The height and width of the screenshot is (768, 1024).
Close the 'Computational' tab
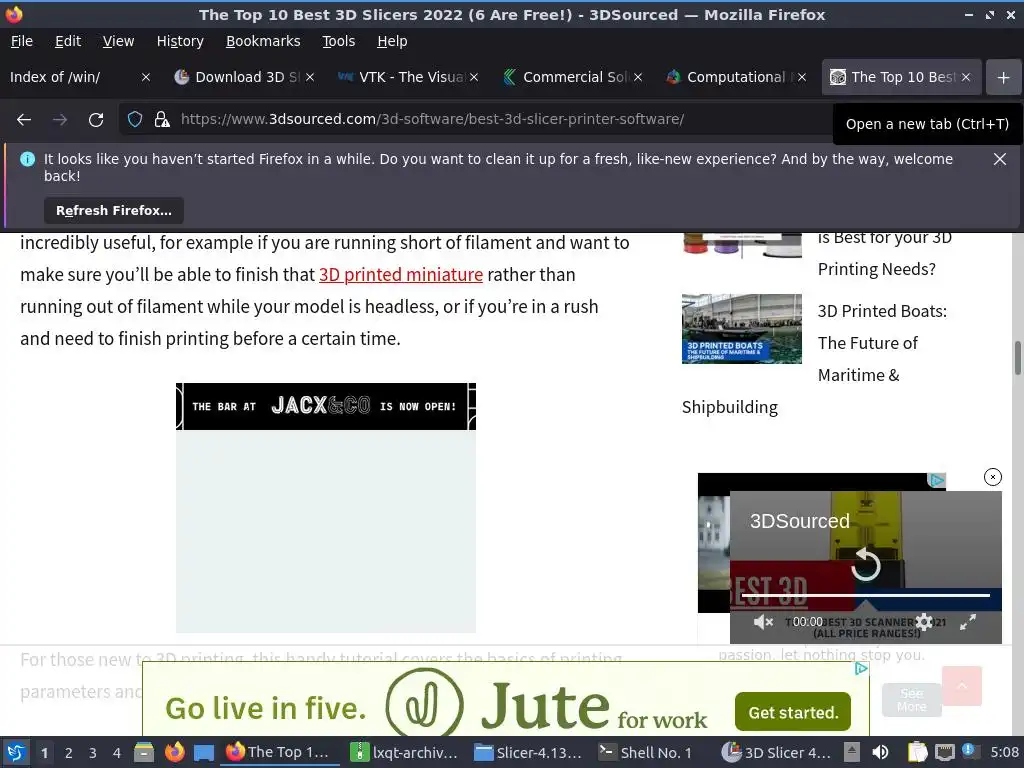pyautogui.click(x=802, y=77)
